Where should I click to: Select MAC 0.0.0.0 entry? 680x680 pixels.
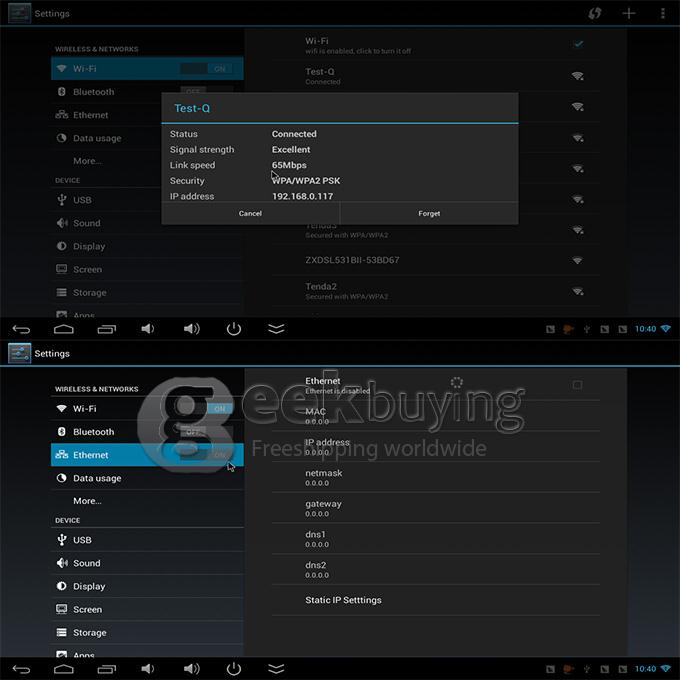[x=436, y=416]
